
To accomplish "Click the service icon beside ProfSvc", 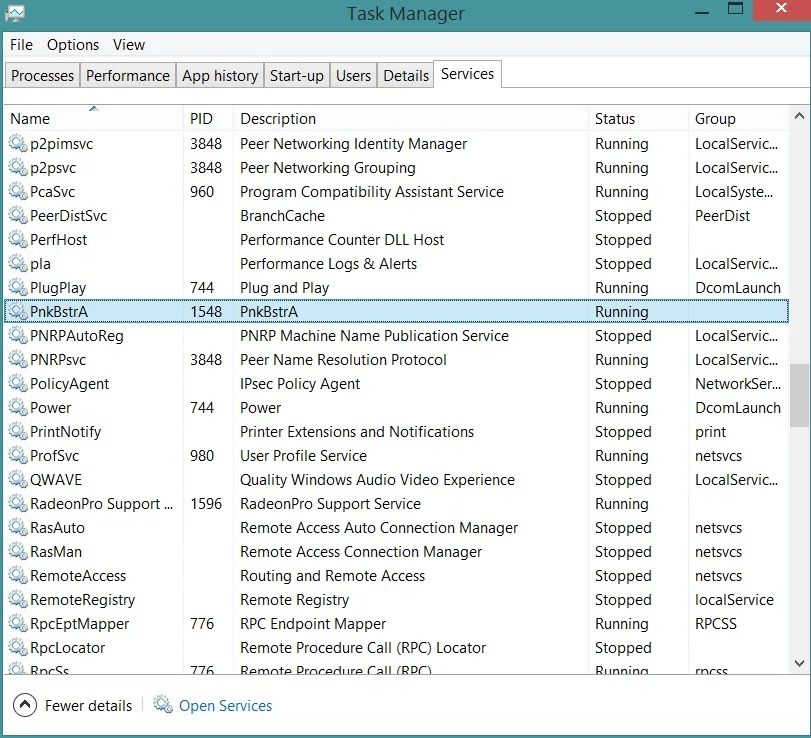I will 18,455.
